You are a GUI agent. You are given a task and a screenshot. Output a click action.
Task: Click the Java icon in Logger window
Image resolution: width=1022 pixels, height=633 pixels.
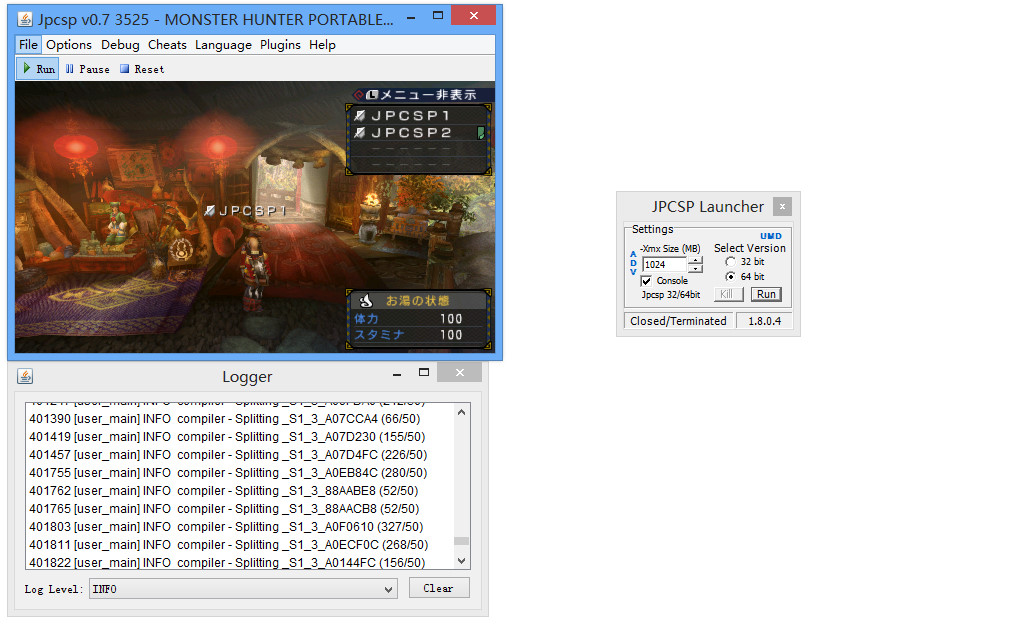25,376
